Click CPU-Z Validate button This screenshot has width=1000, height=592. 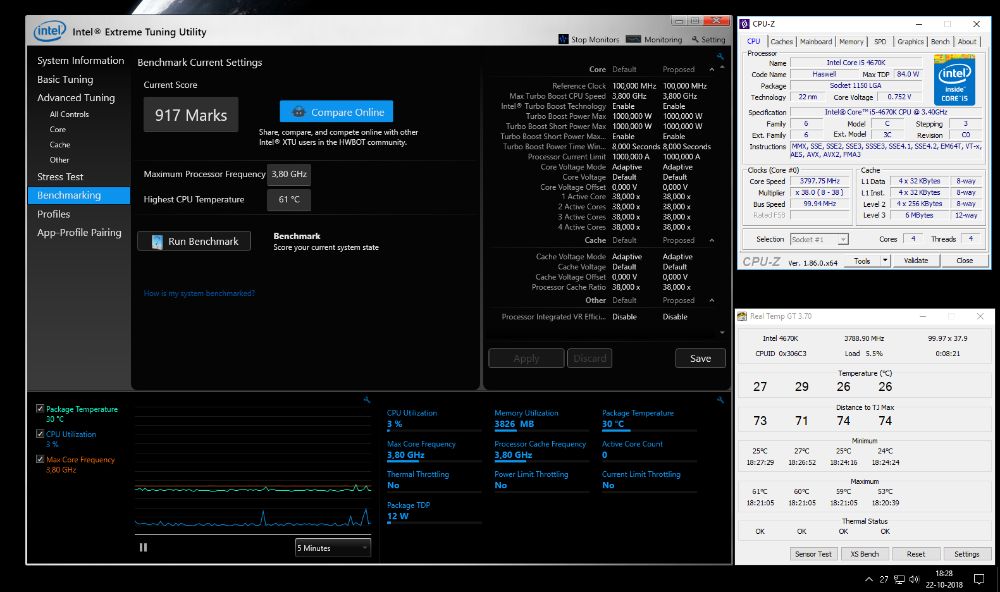click(916, 260)
